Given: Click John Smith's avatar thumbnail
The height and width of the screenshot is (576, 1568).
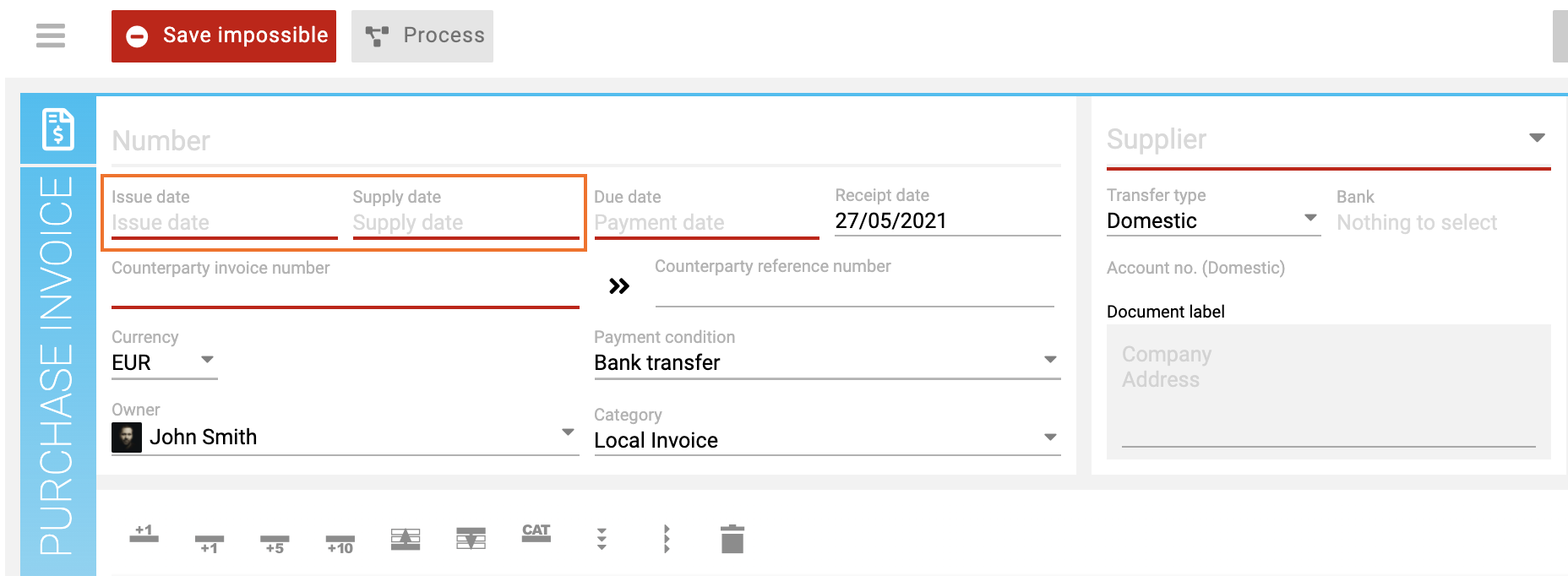Looking at the screenshot, I should [x=127, y=437].
